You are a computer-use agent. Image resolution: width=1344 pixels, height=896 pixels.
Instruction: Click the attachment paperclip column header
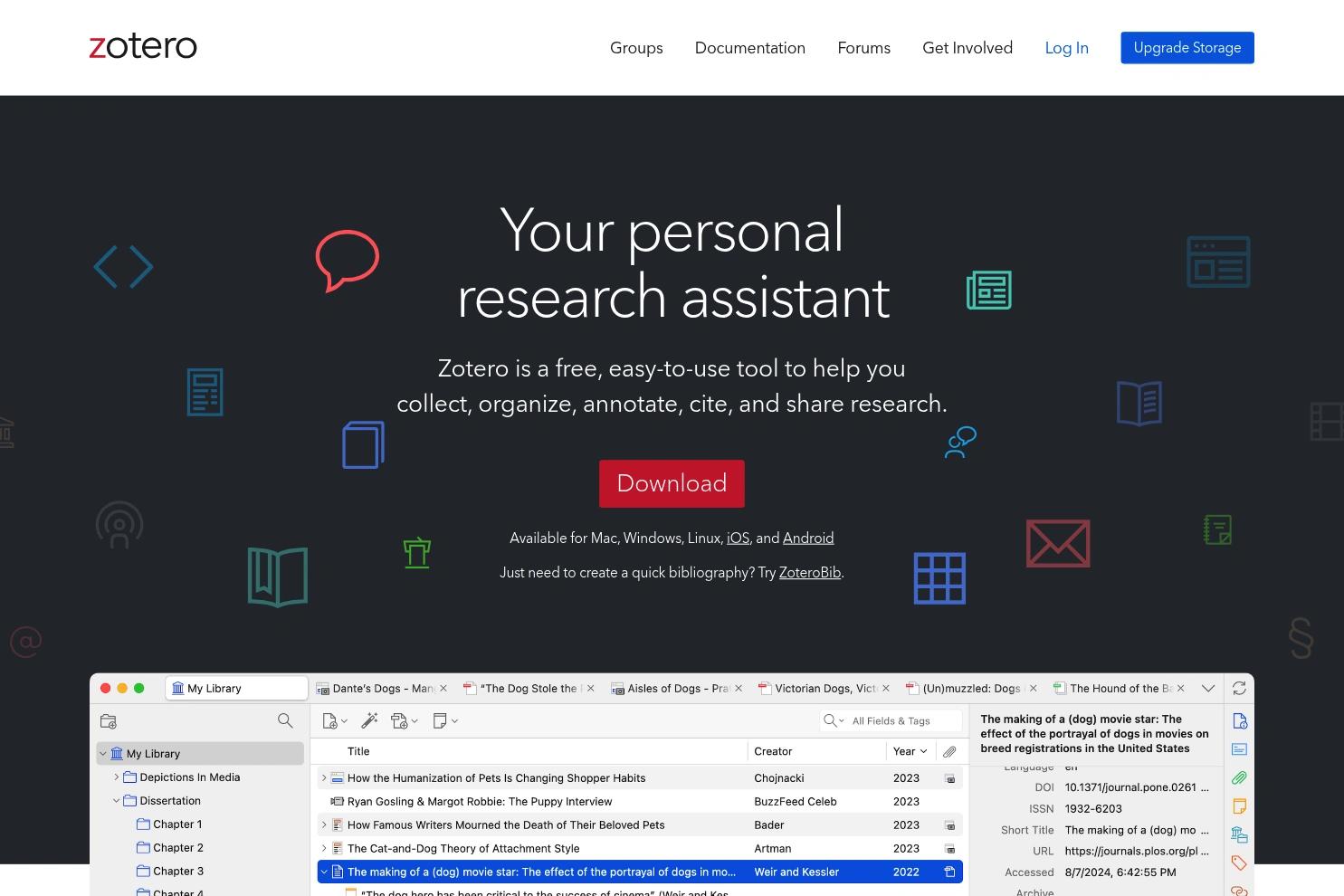[949, 751]
